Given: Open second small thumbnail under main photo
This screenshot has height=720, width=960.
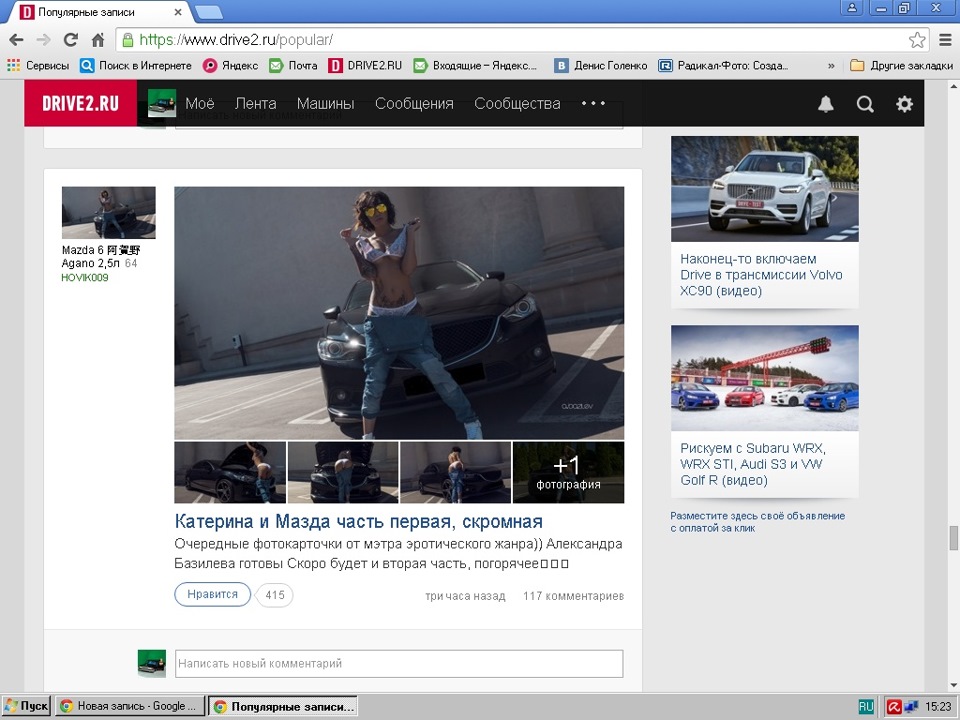Looking at the screenshot, I should pos(343,473).
